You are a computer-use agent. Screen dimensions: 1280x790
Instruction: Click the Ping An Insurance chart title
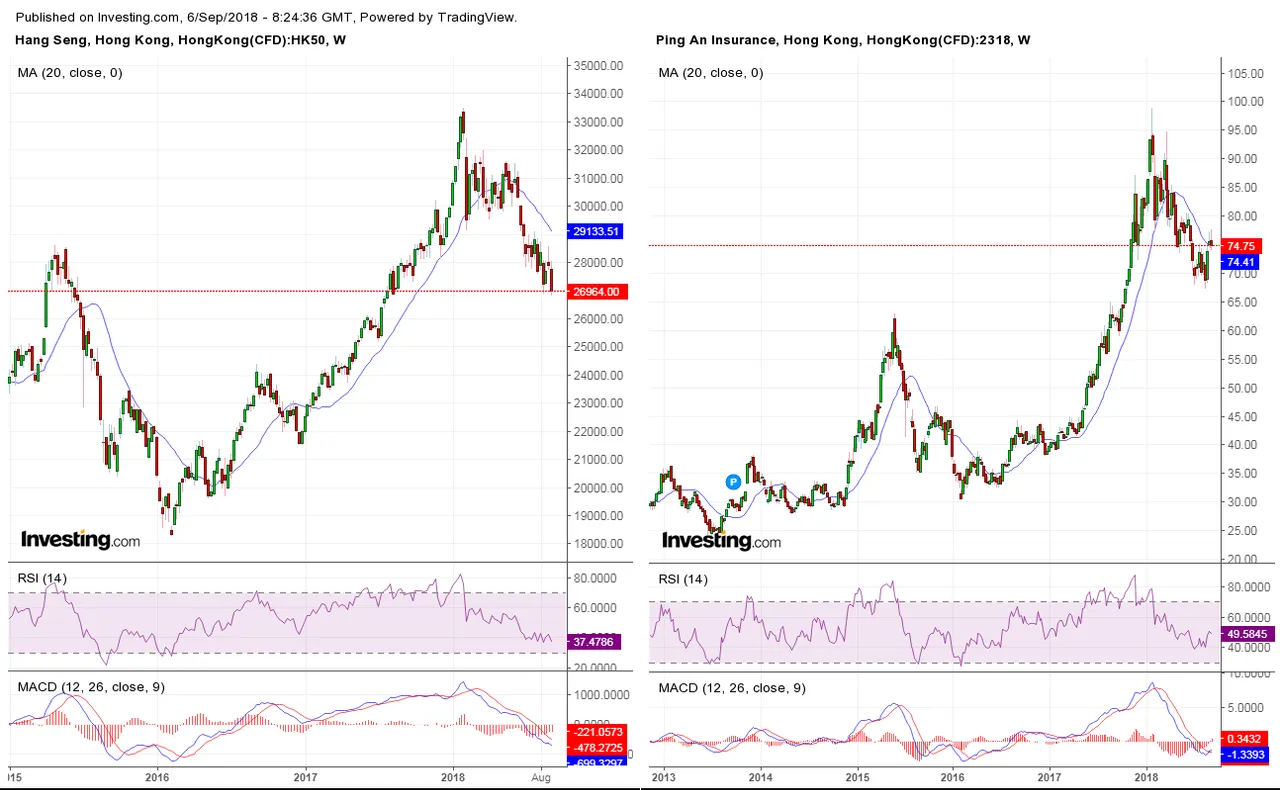pos(843,40)
